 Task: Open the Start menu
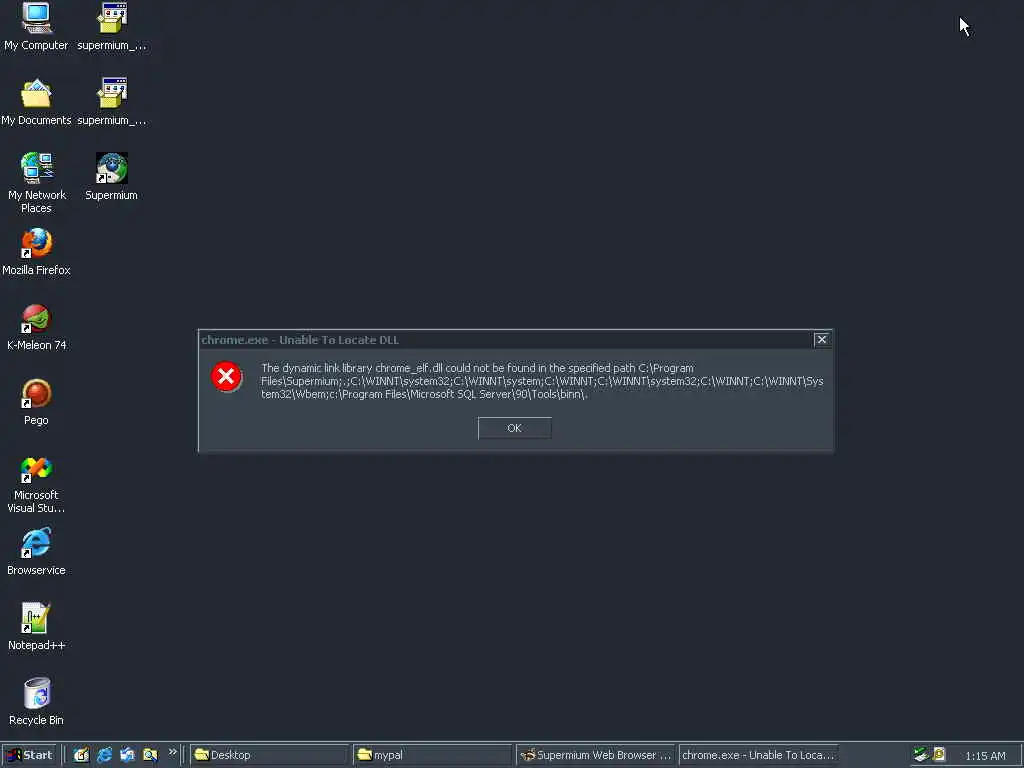point(30,755)
